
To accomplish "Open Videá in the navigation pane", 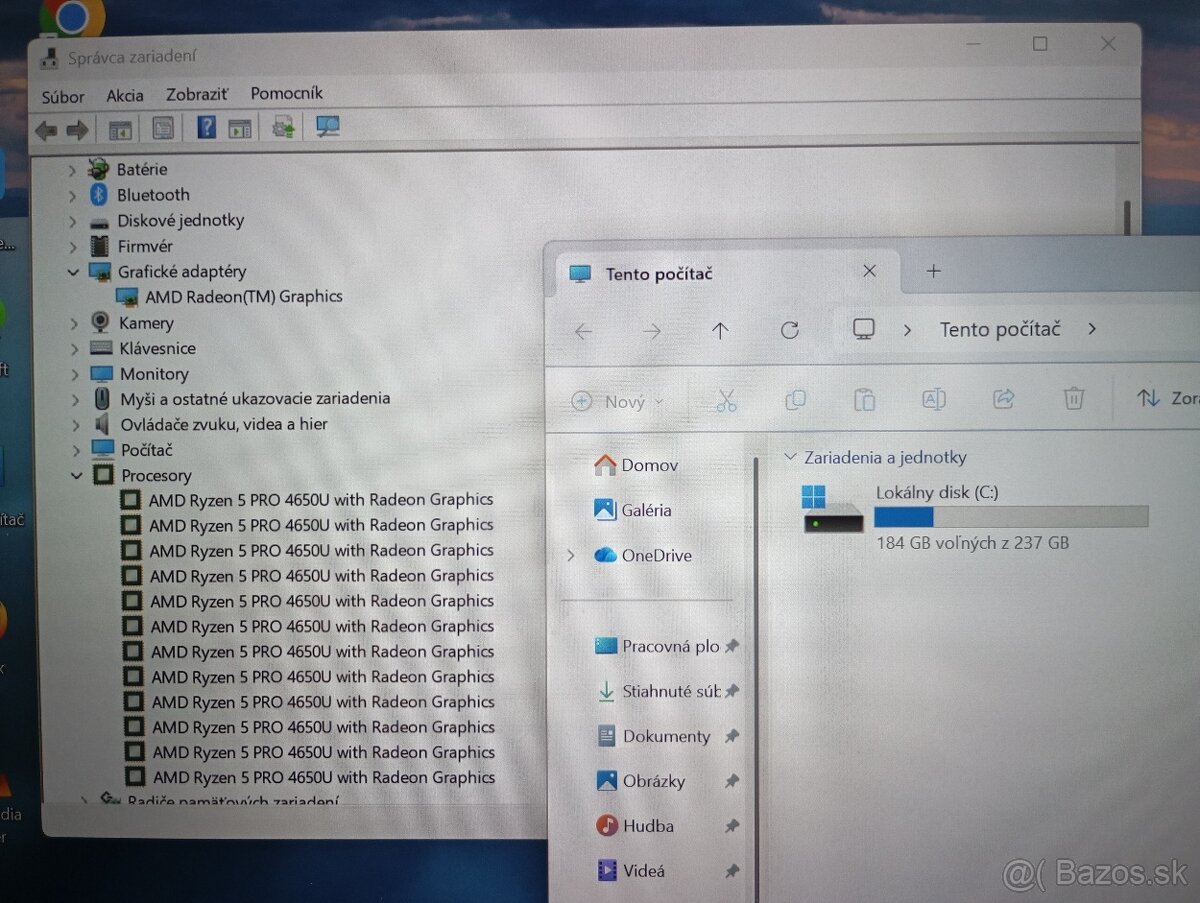I will point(631,871).
